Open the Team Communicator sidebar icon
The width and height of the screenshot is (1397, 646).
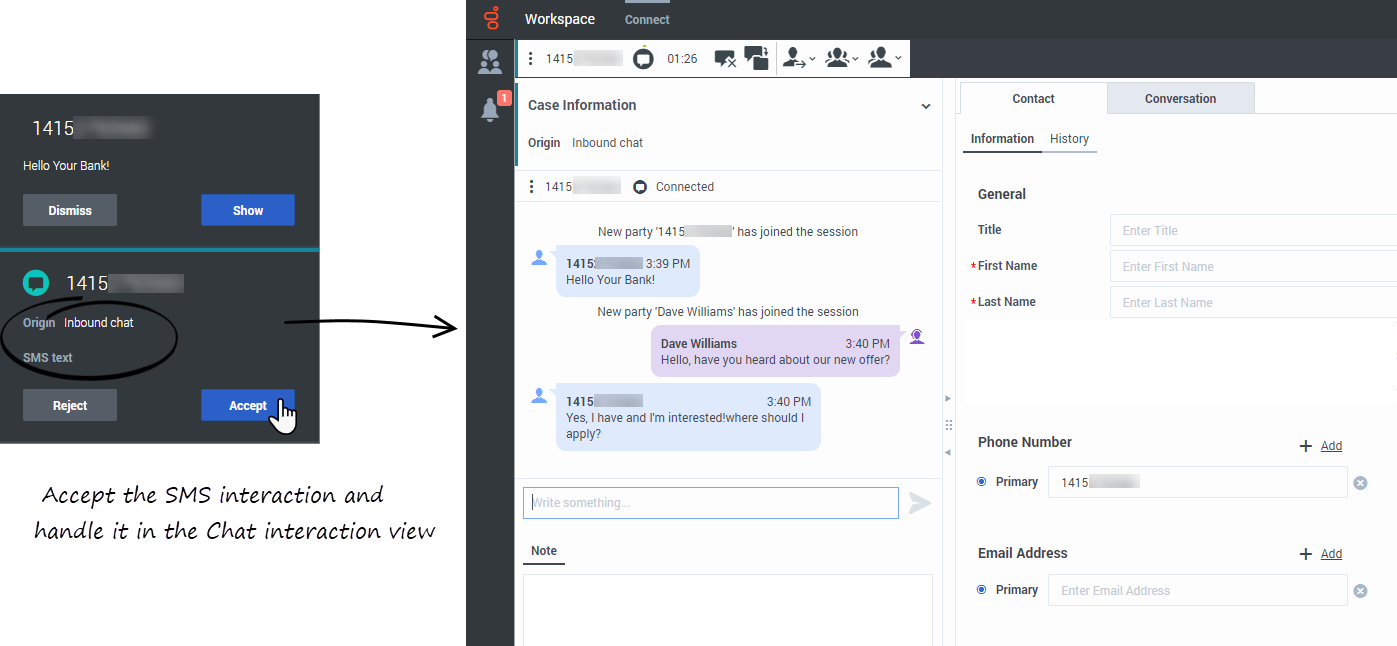490,62
